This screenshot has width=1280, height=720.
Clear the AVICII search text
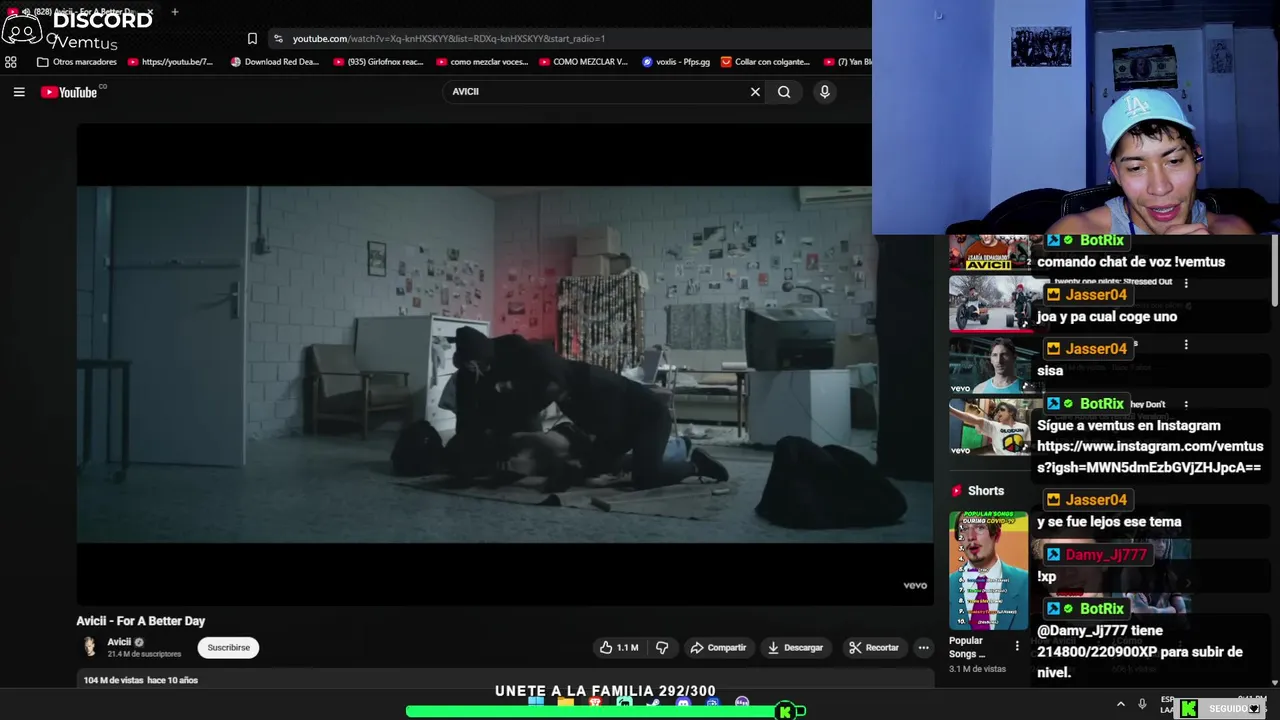click(x=755, y=92)
